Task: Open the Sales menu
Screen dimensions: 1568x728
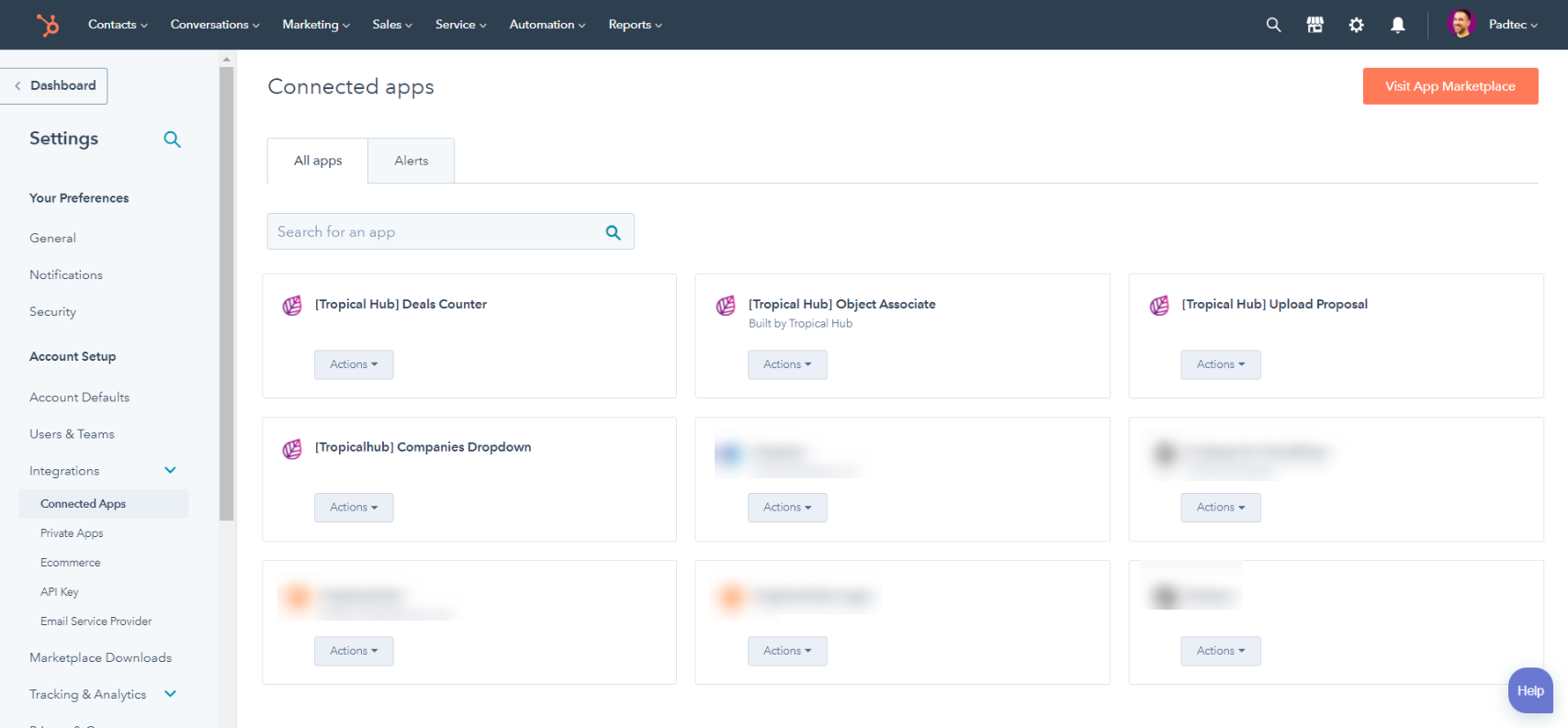Action: tap(392, 25)
